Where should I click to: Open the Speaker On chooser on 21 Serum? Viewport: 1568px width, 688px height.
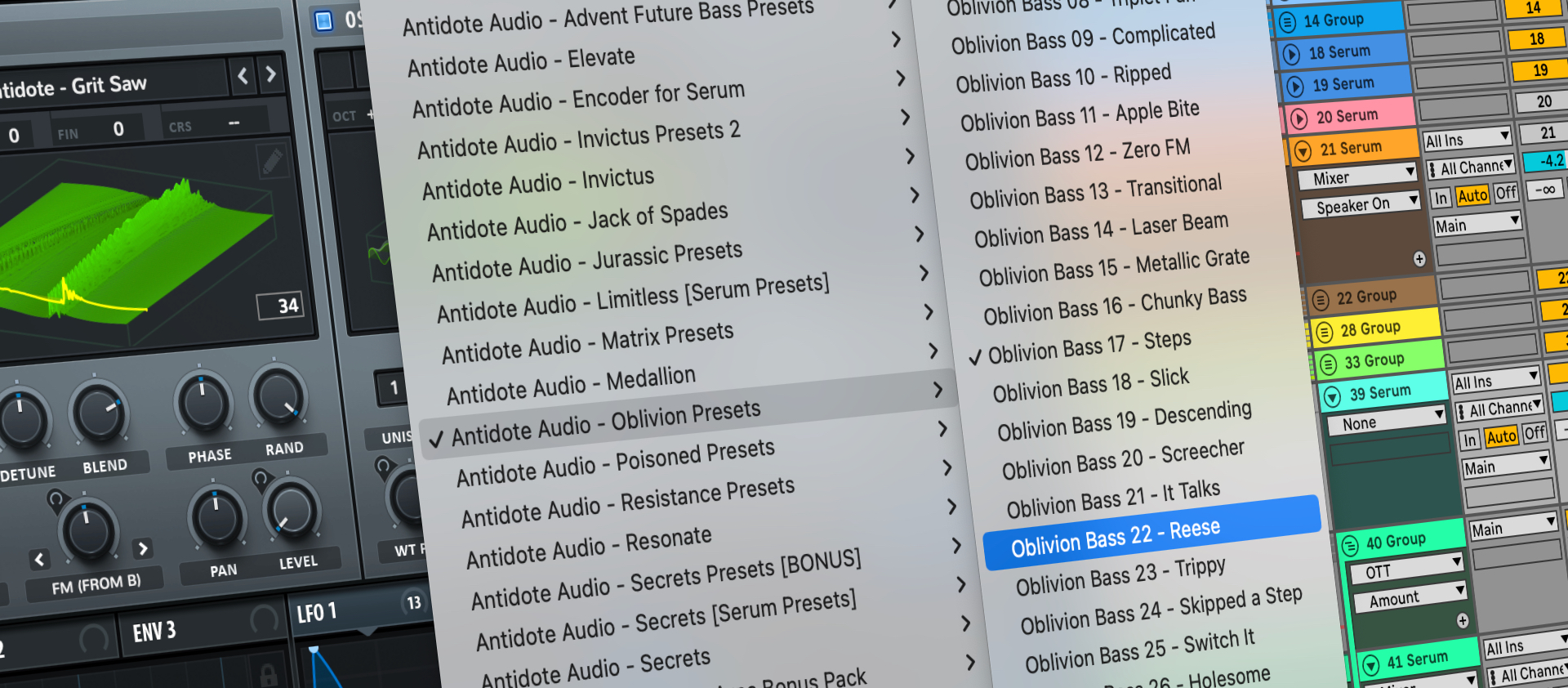click(1361, 203)
